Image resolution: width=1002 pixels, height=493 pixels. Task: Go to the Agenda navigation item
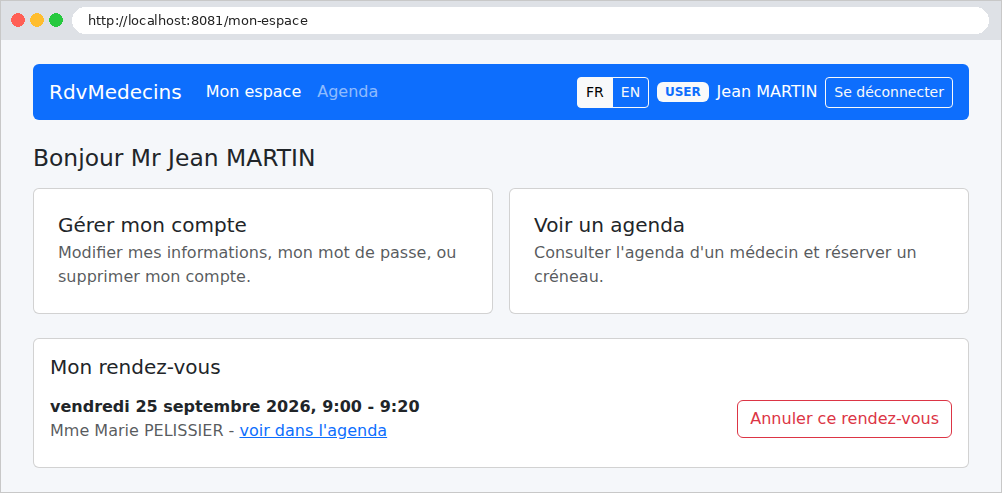(348, 91)
